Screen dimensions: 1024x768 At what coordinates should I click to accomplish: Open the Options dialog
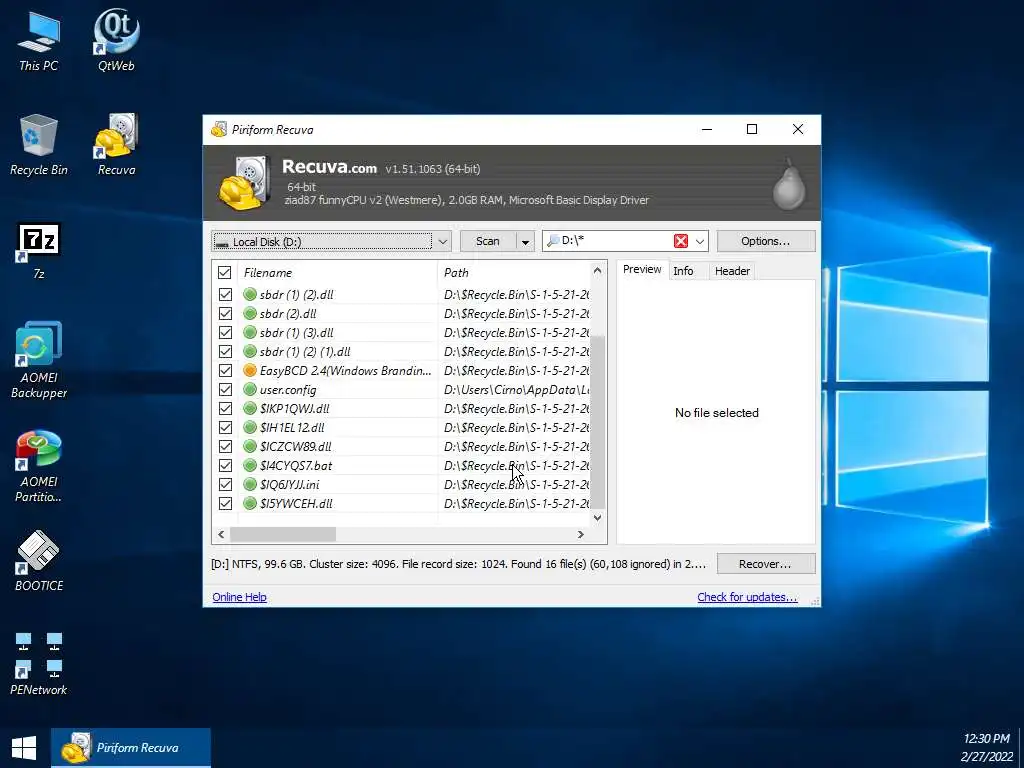tap(765, 241)
